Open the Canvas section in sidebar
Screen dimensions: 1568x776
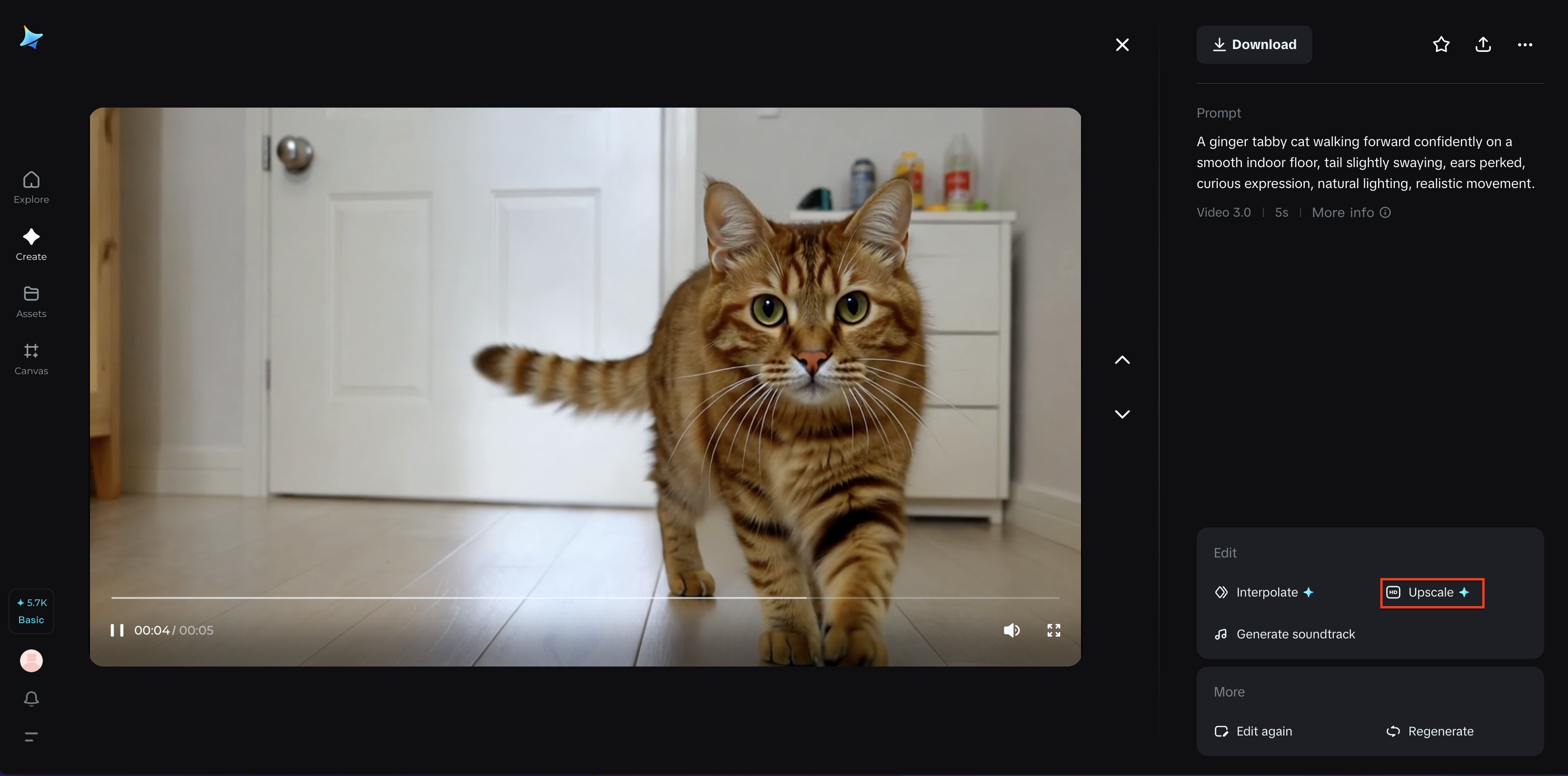31,359
